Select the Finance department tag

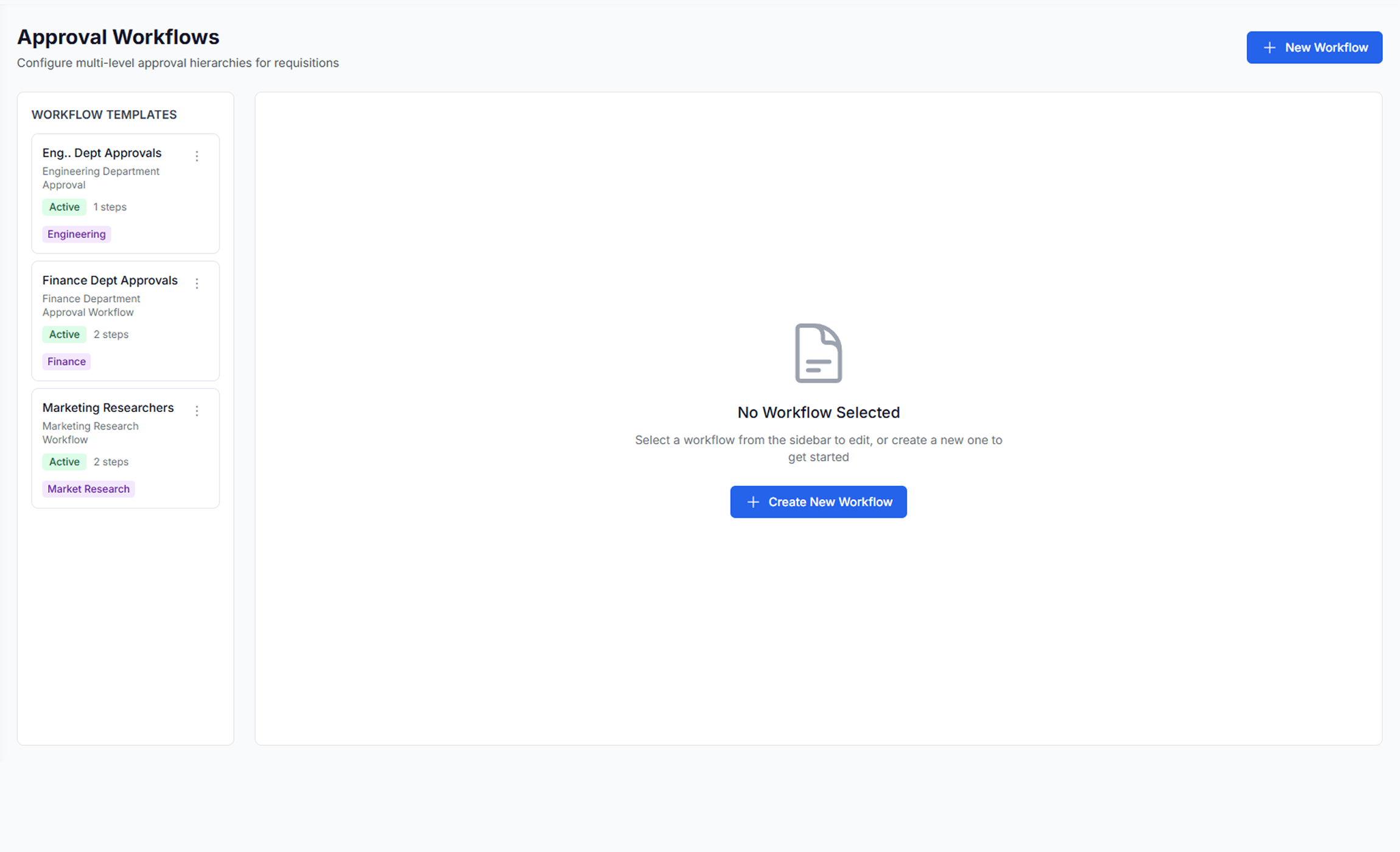pyautogui.click(x=66, y=361)
